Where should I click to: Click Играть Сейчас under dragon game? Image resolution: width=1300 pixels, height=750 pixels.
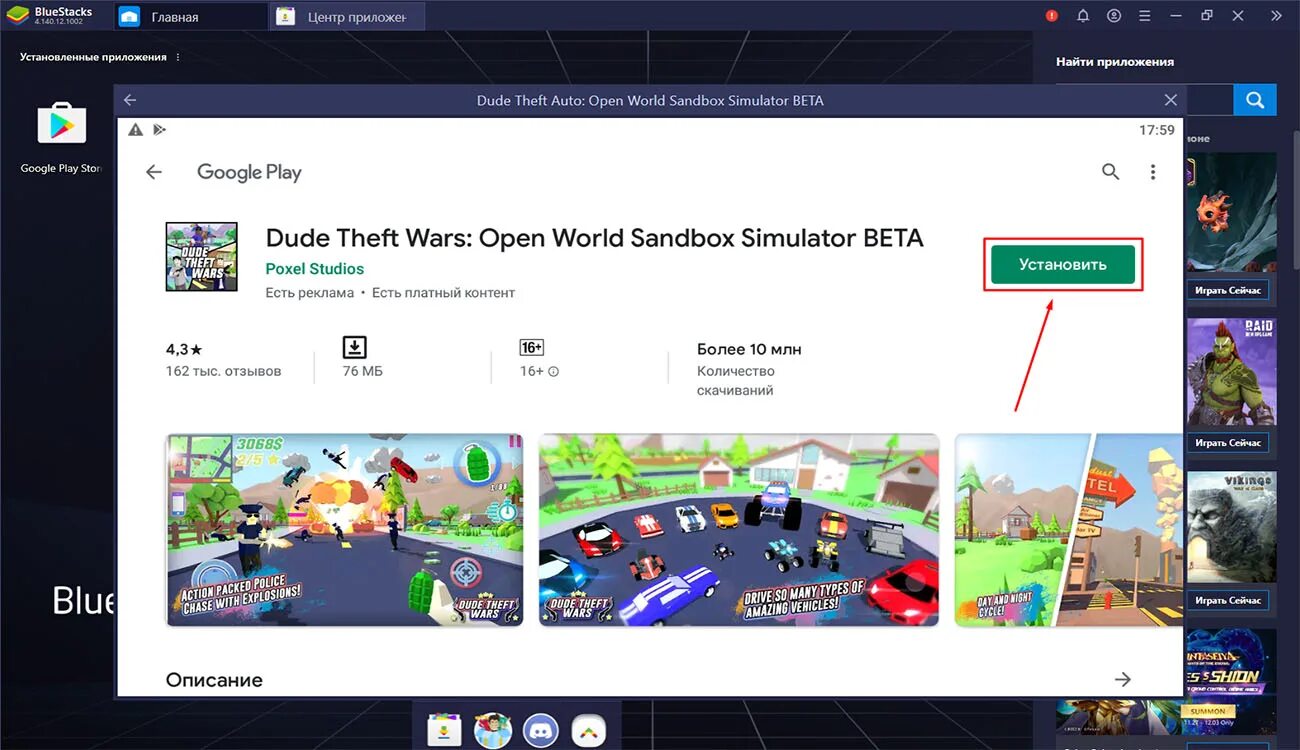tap(1229, 291)
